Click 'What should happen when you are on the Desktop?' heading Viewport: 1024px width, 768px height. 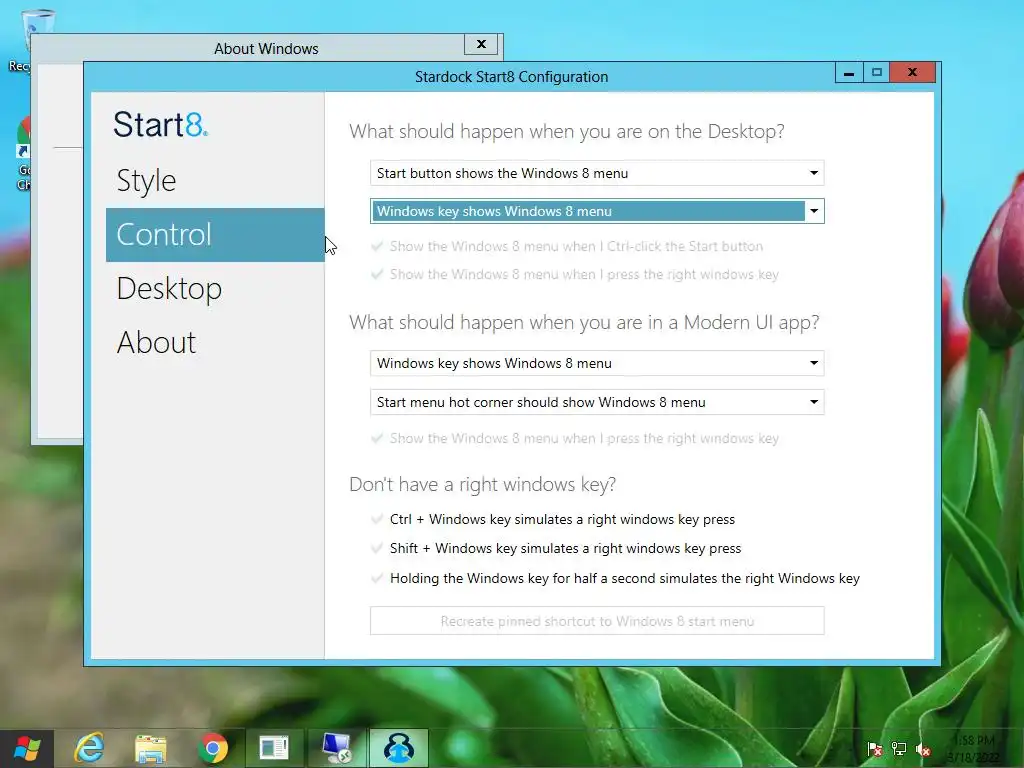pyautogui.click(x=566, y=131)
